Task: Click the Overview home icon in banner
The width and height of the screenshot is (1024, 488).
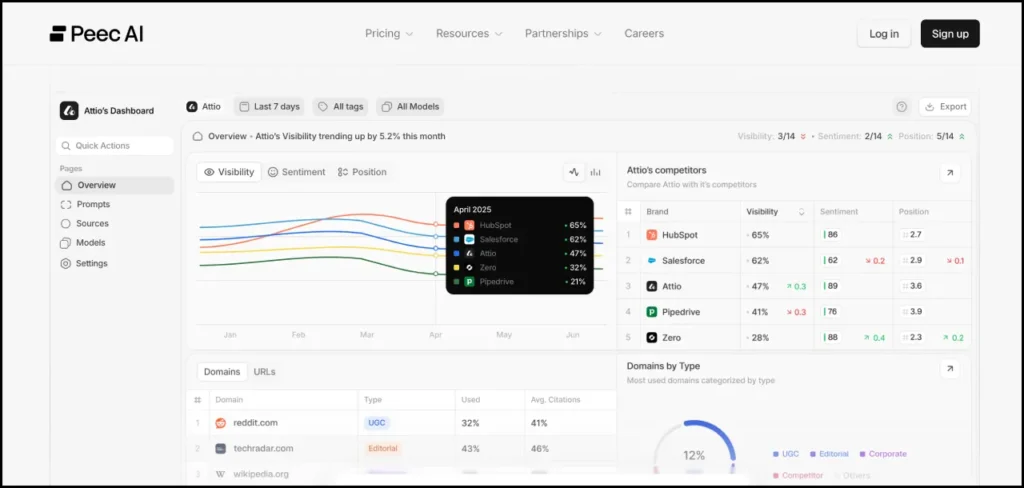Action: 198,137
